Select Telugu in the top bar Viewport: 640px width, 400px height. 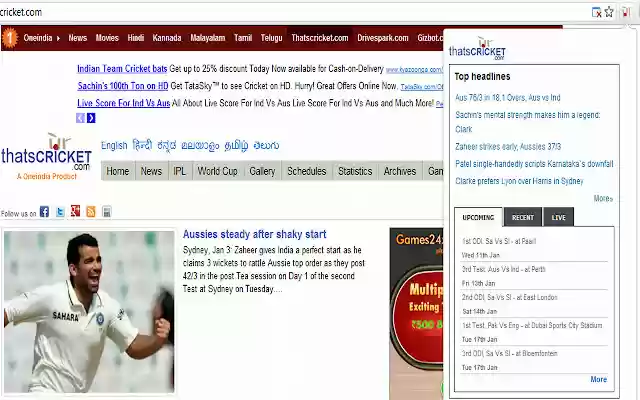pos(271,38)
